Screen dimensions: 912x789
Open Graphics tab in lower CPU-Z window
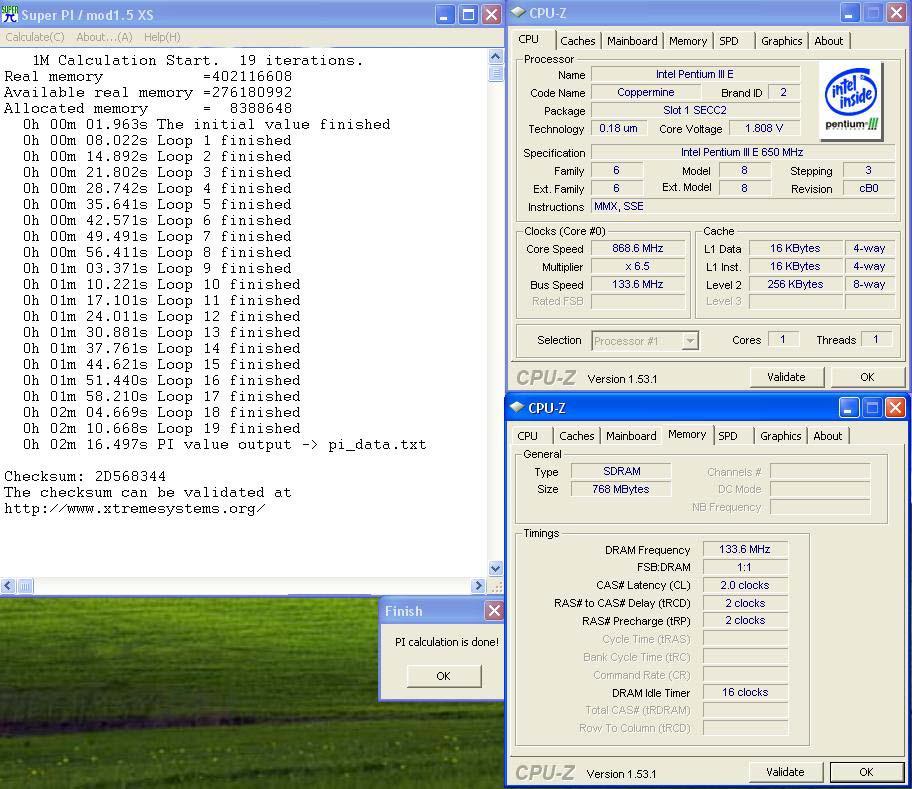781,435
